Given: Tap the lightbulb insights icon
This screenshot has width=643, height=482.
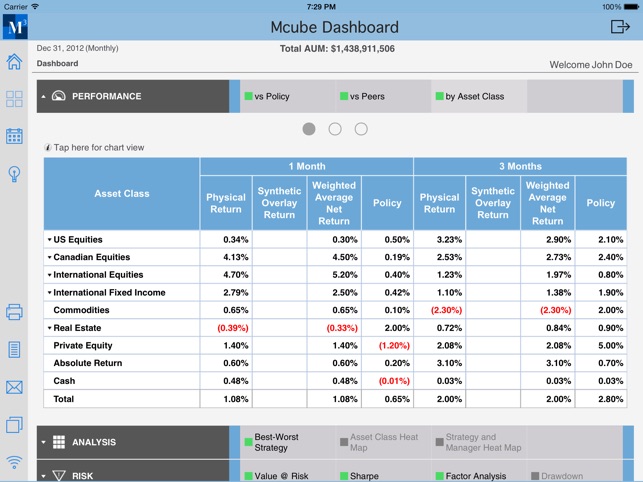Looking at the screenshot, I should [14, 174].
